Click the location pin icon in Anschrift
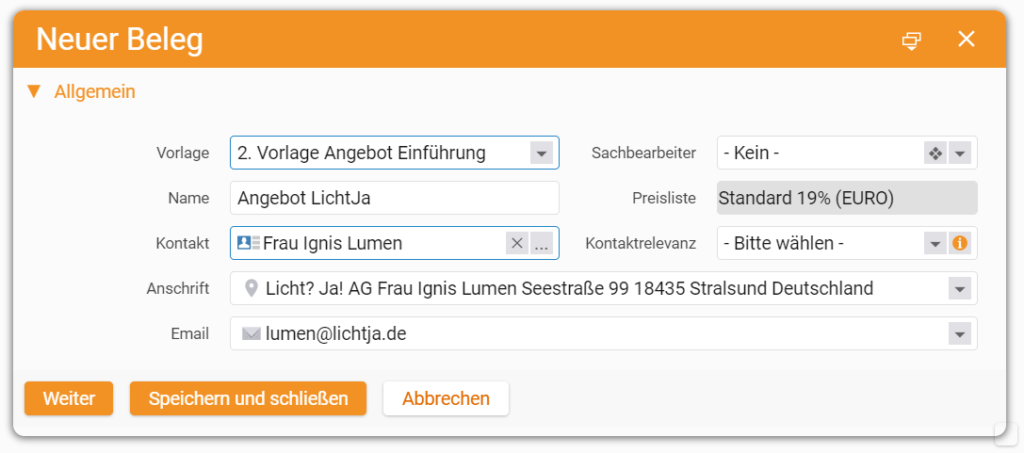The image size is (1024, 453). (251, 289)
